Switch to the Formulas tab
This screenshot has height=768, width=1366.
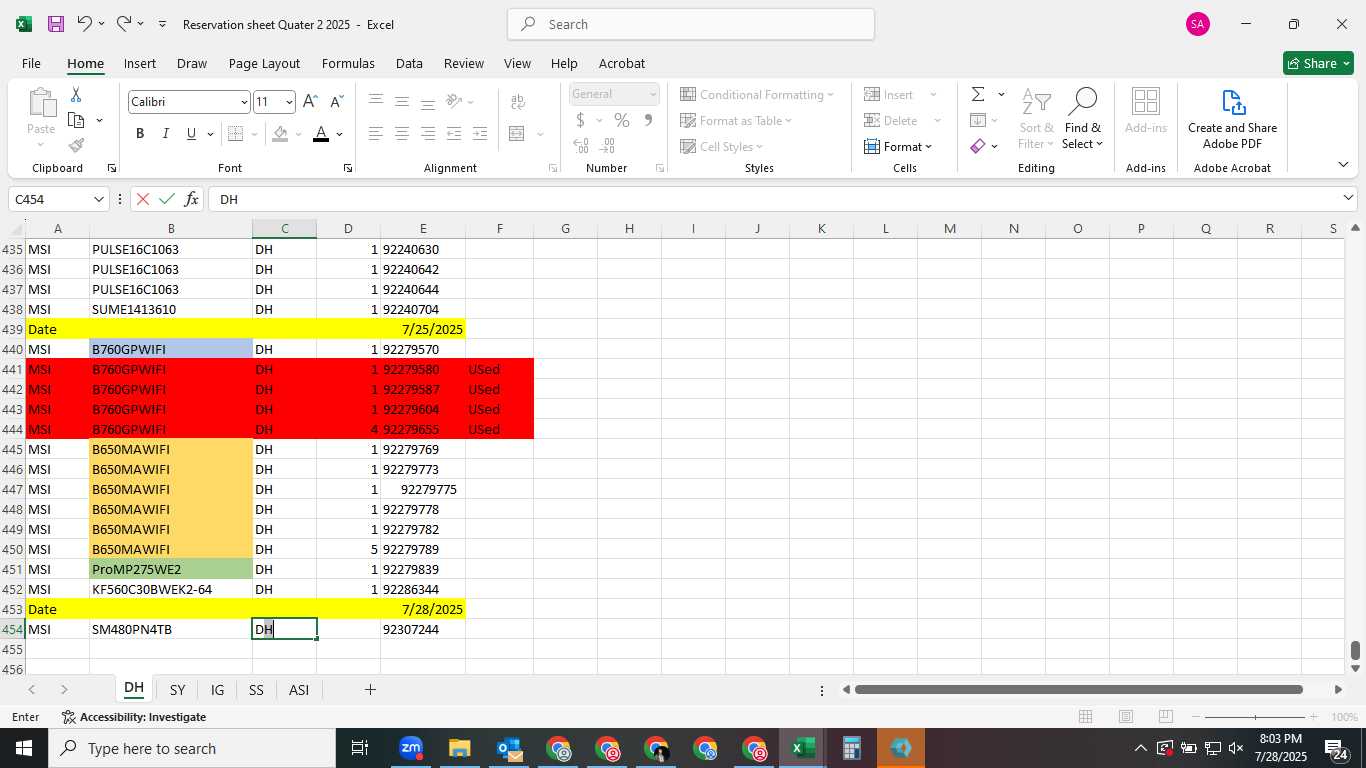(x=348, y=63)
